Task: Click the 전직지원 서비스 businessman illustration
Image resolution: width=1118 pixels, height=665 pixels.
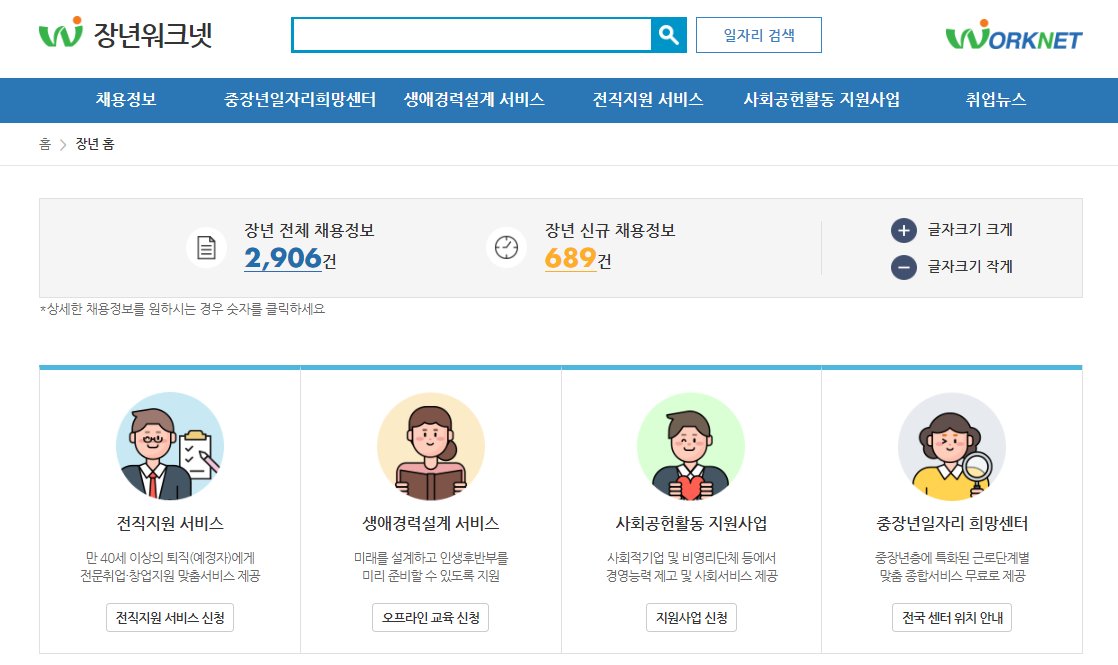Action: tap(170, 446)
